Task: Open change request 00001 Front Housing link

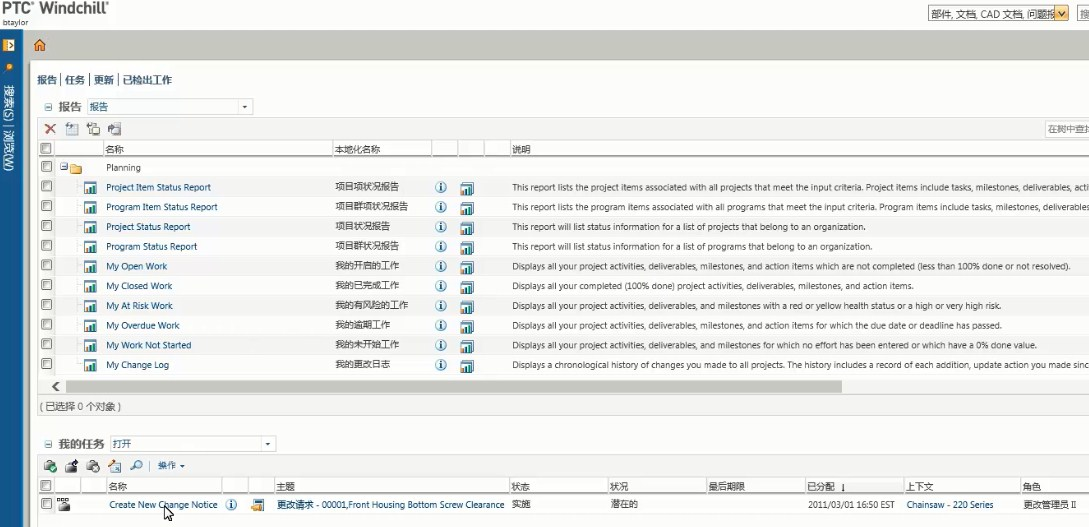Action: 390,505
